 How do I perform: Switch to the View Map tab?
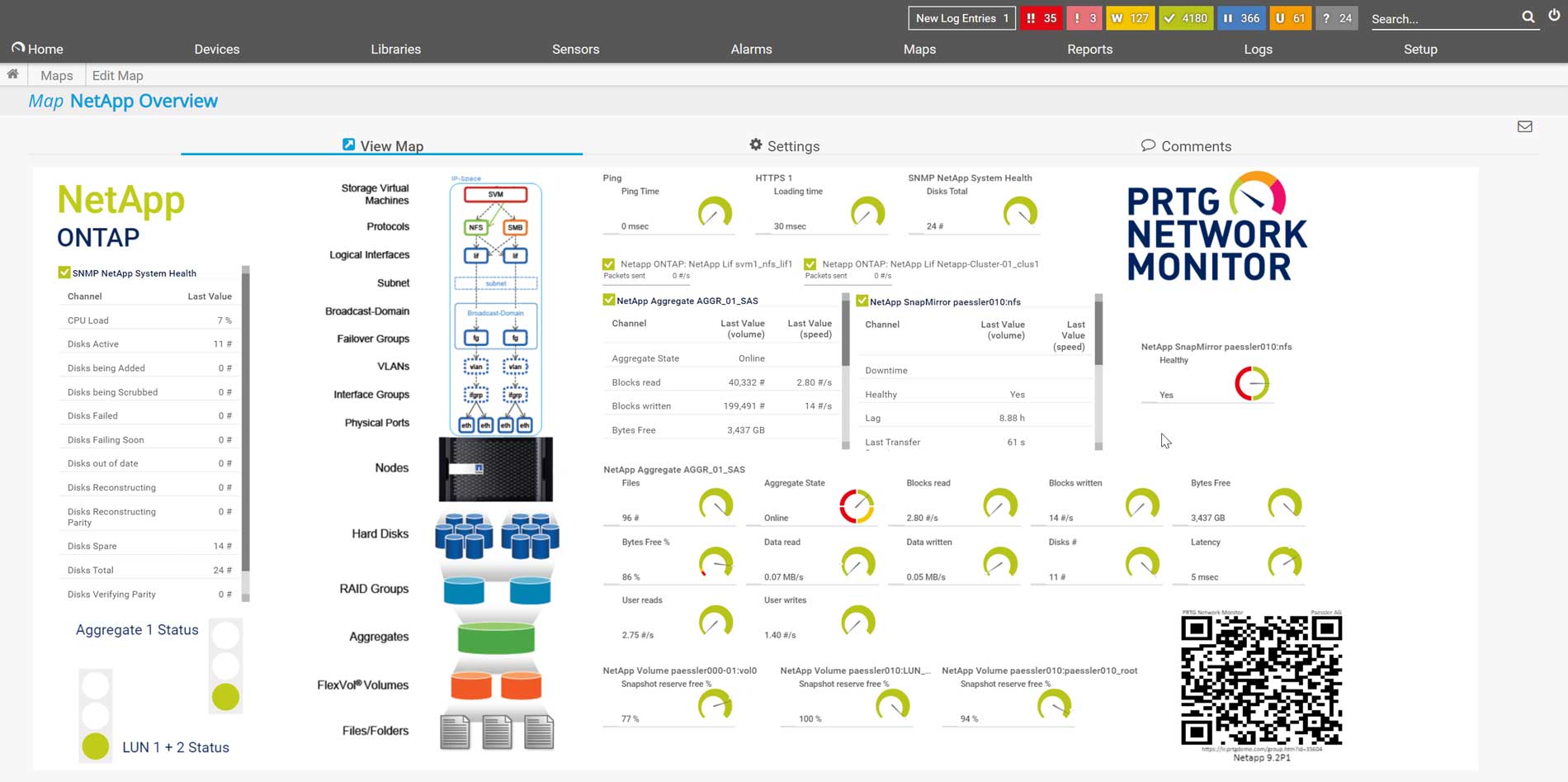coord(382,145)
